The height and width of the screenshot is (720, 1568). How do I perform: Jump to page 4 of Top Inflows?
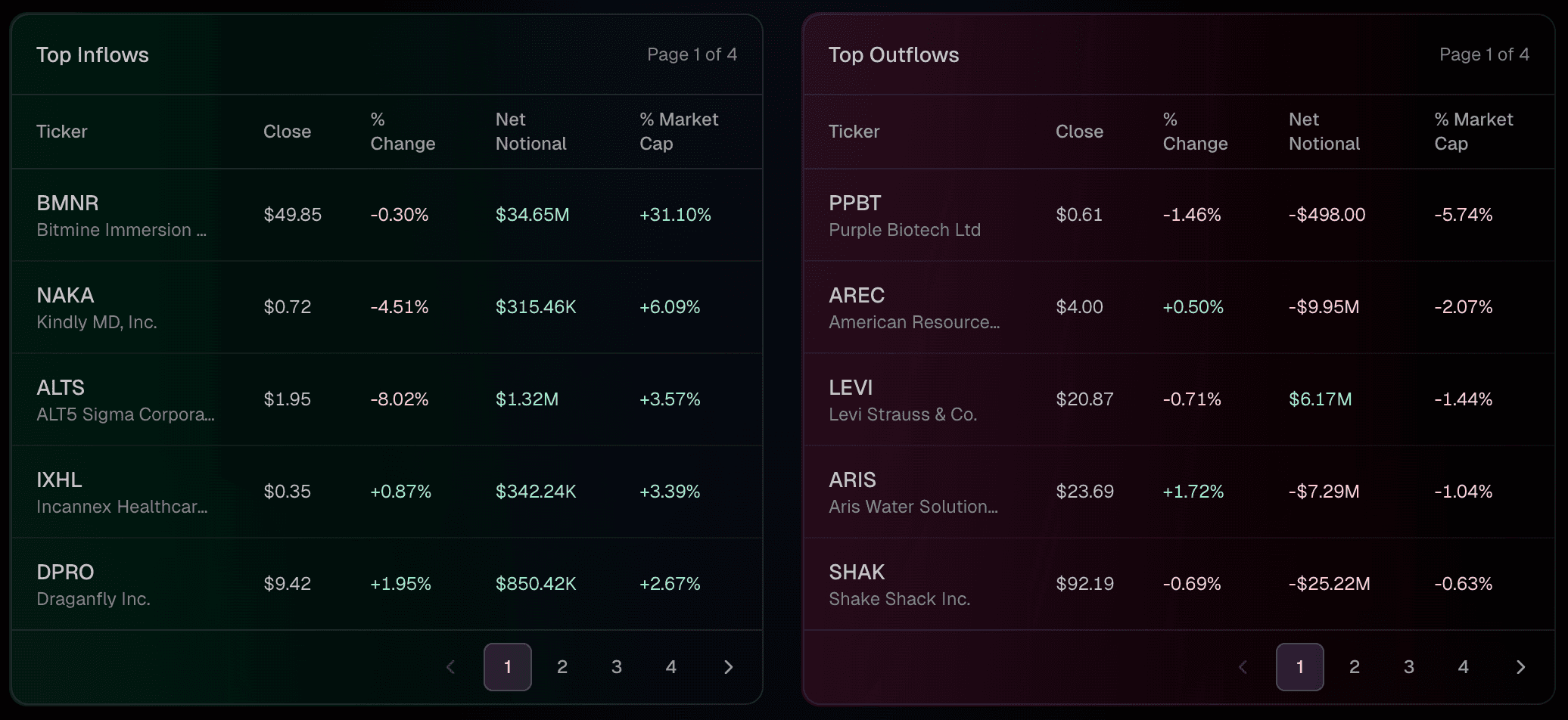pos(671,667)
